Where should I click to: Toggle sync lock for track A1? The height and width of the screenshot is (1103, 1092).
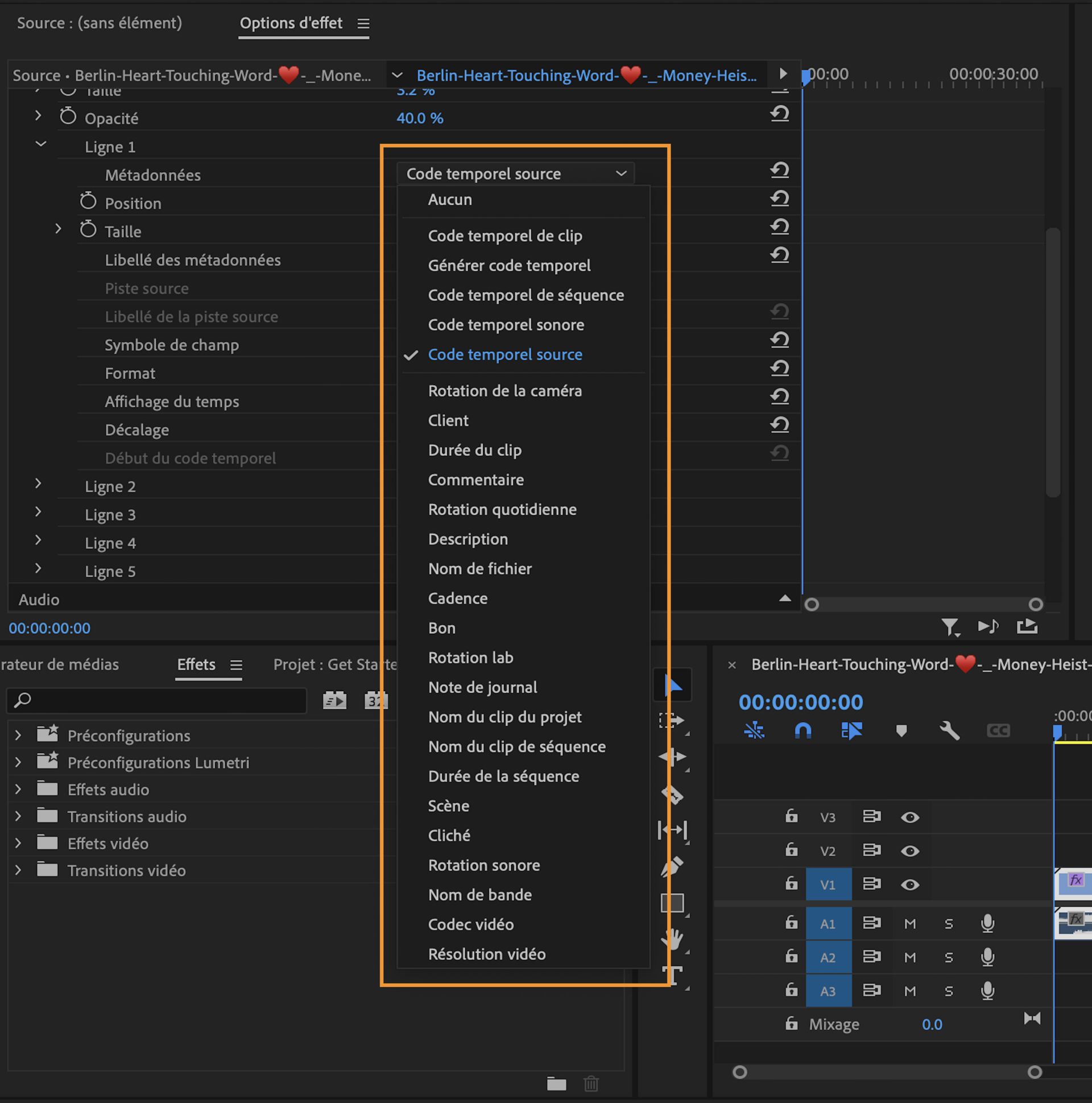872,923
